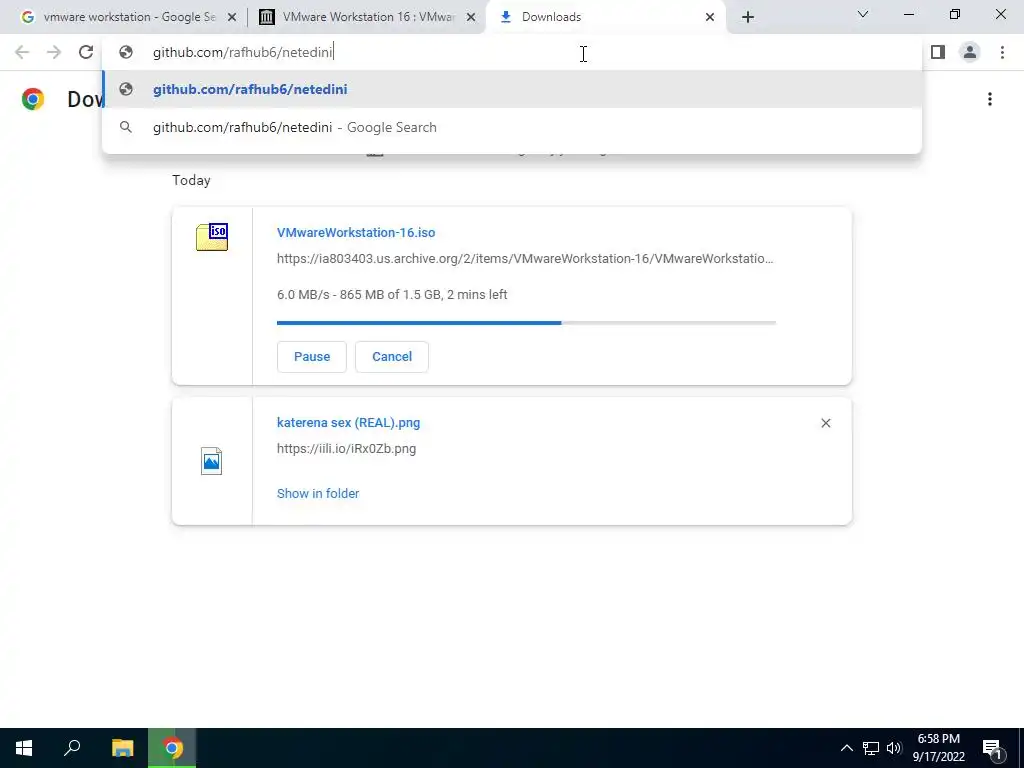Open File Explorer from the taskbar
The image size is (1024, 768).
122,748
